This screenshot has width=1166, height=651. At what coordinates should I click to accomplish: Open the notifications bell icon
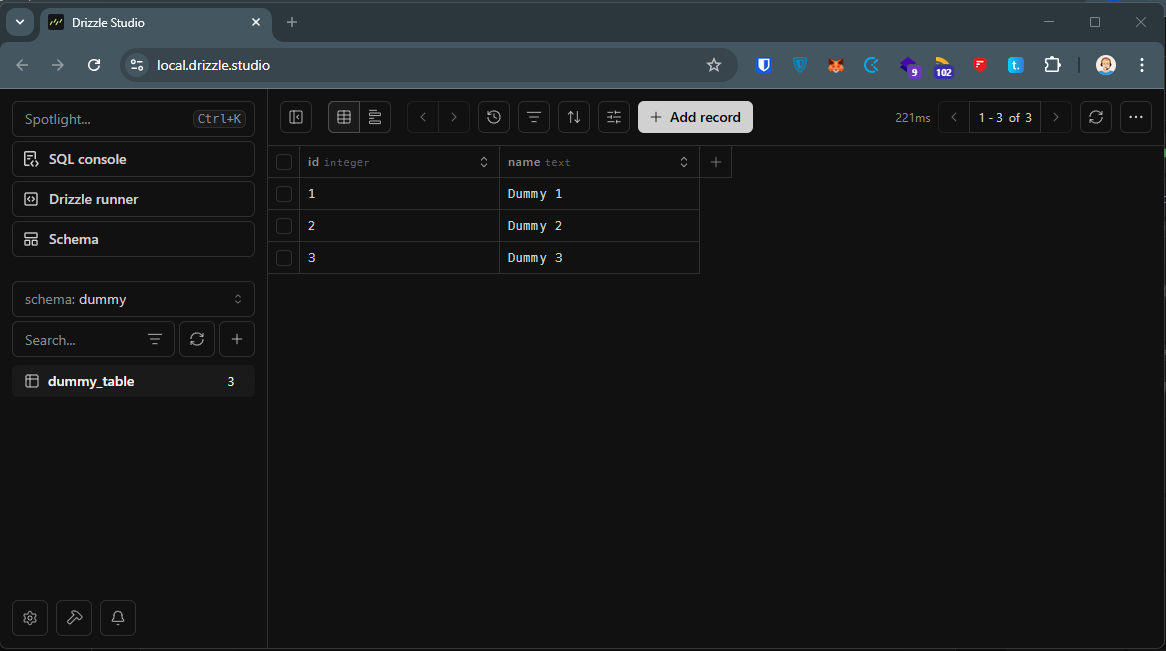point(118,618)
